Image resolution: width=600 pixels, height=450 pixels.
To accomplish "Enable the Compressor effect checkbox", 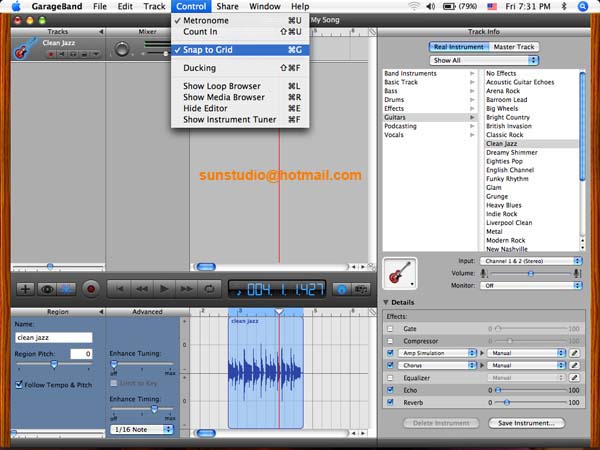I will (x=390, y=341).
